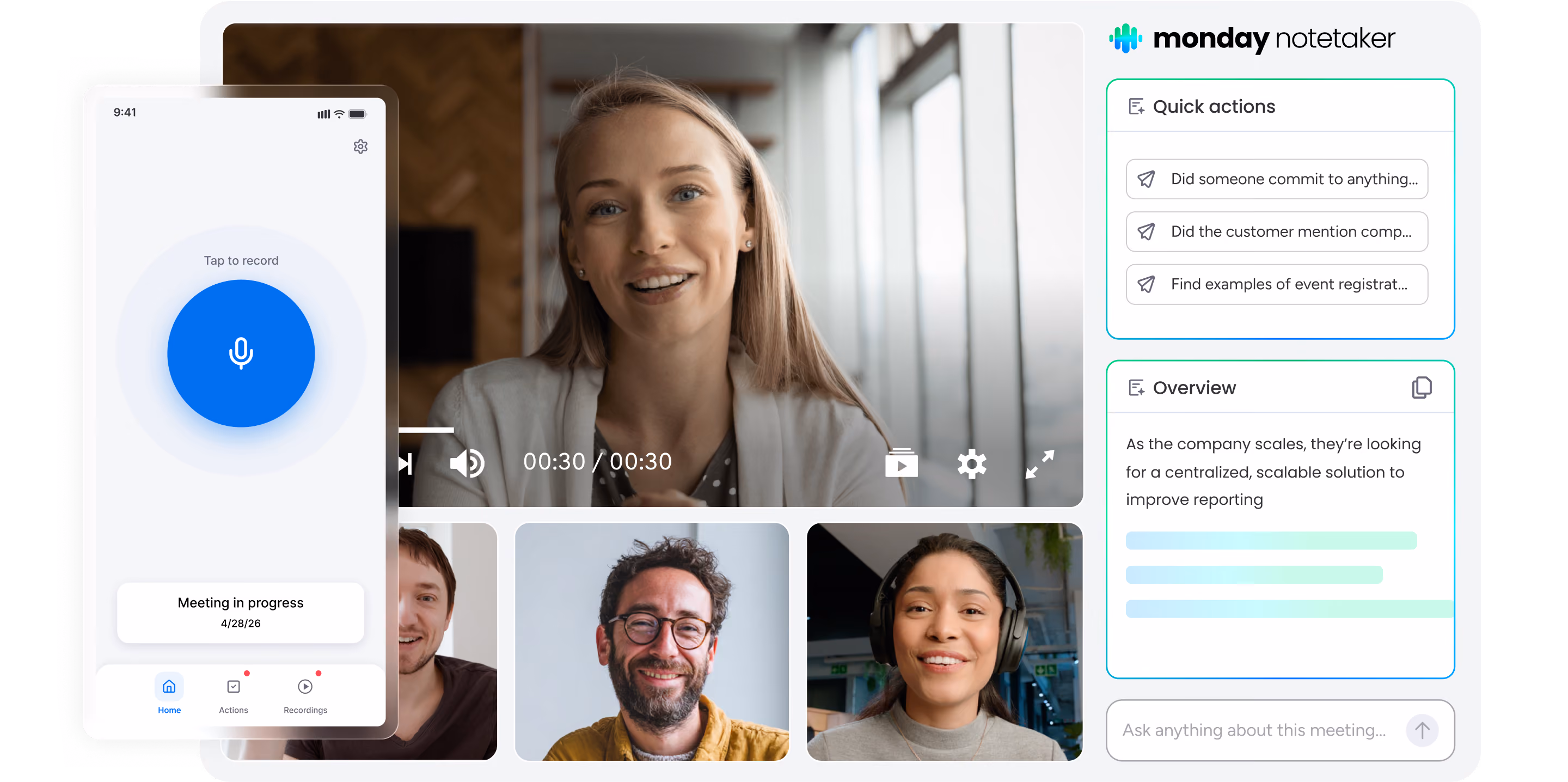Open the video playlist queue icon

(x=902, y=463)
